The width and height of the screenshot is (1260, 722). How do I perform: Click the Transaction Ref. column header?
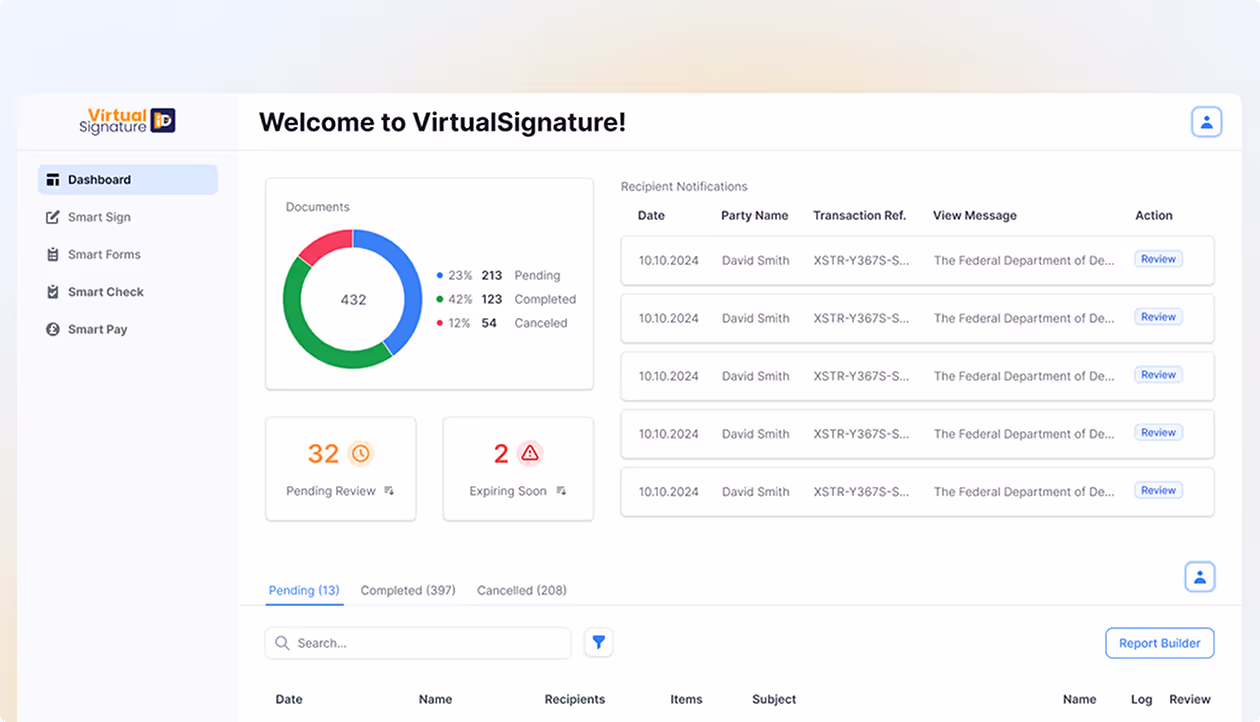pos(860,215)
